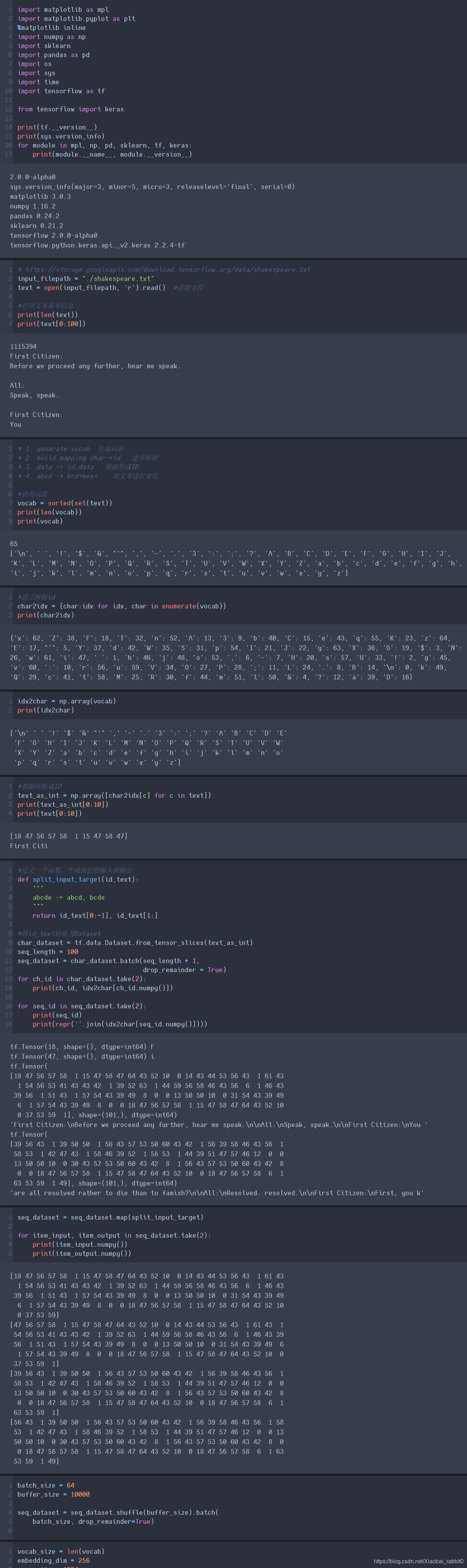The height and width of the screenshot is (1568, 467).
Task: Click 'tensorflow.python.keras.api._v2.keras 2.2.4-tf' output
Action: click(x=97, y=245)
